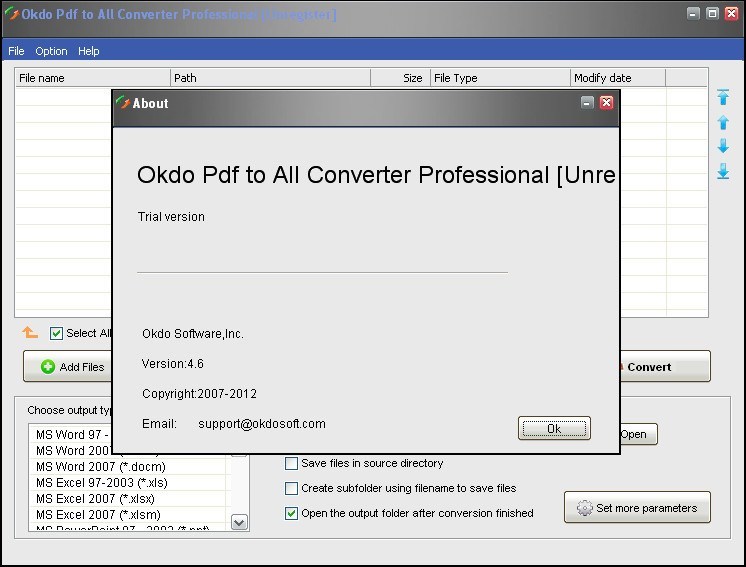Sort by File Type column header
The width and height of the screenshot is (746, 567).
tap(500, 78)
